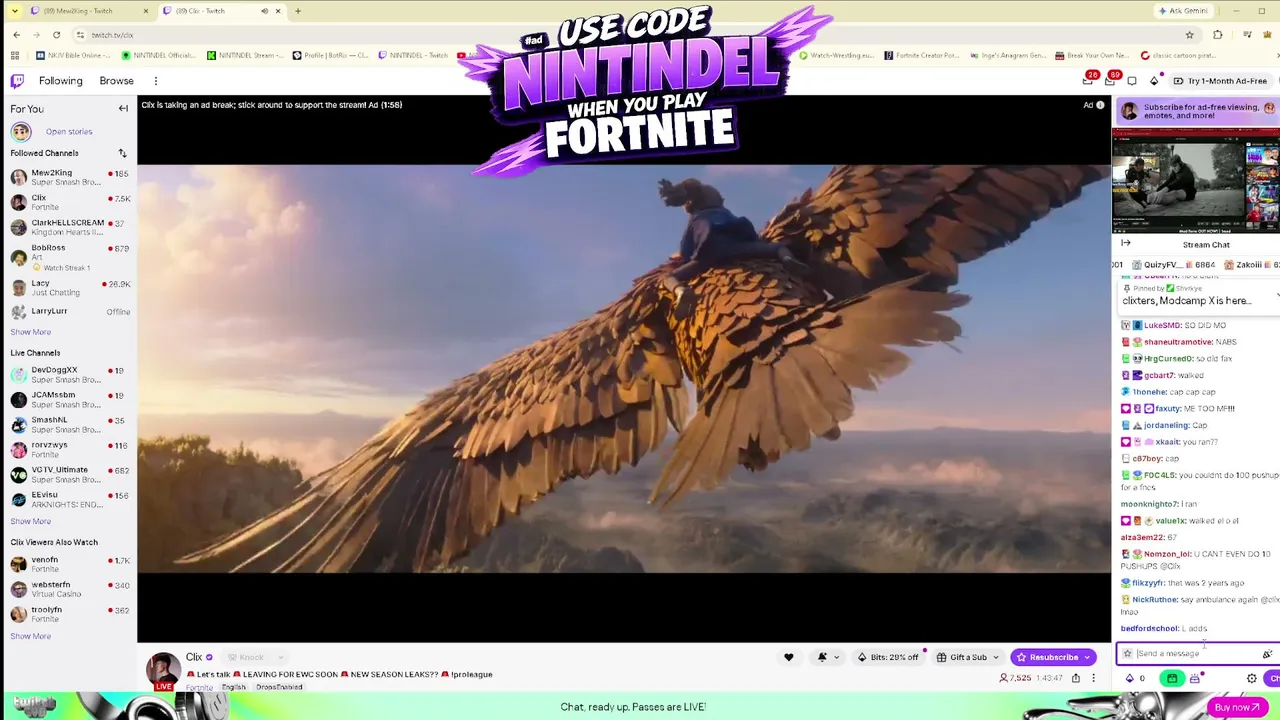This screenshot has width=1280, height=720.
Task: Open the browser apps grid icon
Action: 17,55
